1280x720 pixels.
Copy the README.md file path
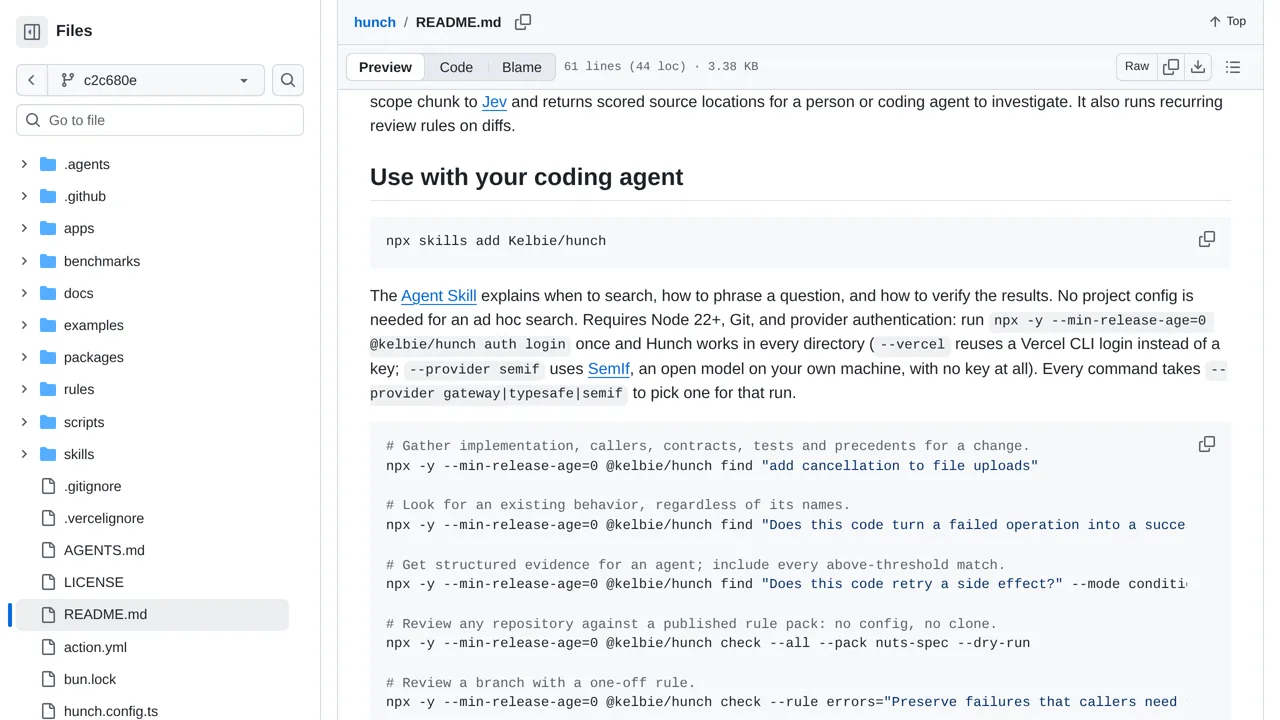(x=523, y=22)
